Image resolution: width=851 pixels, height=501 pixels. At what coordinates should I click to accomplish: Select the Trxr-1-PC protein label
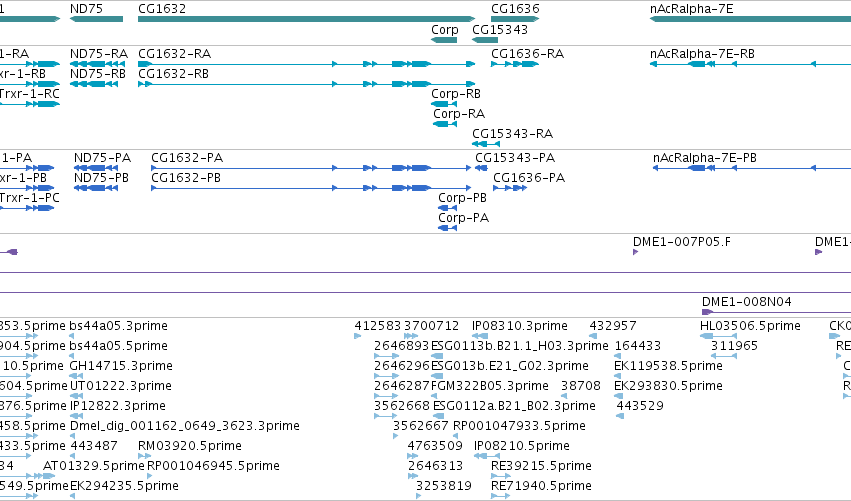click(x=29, y=198)
